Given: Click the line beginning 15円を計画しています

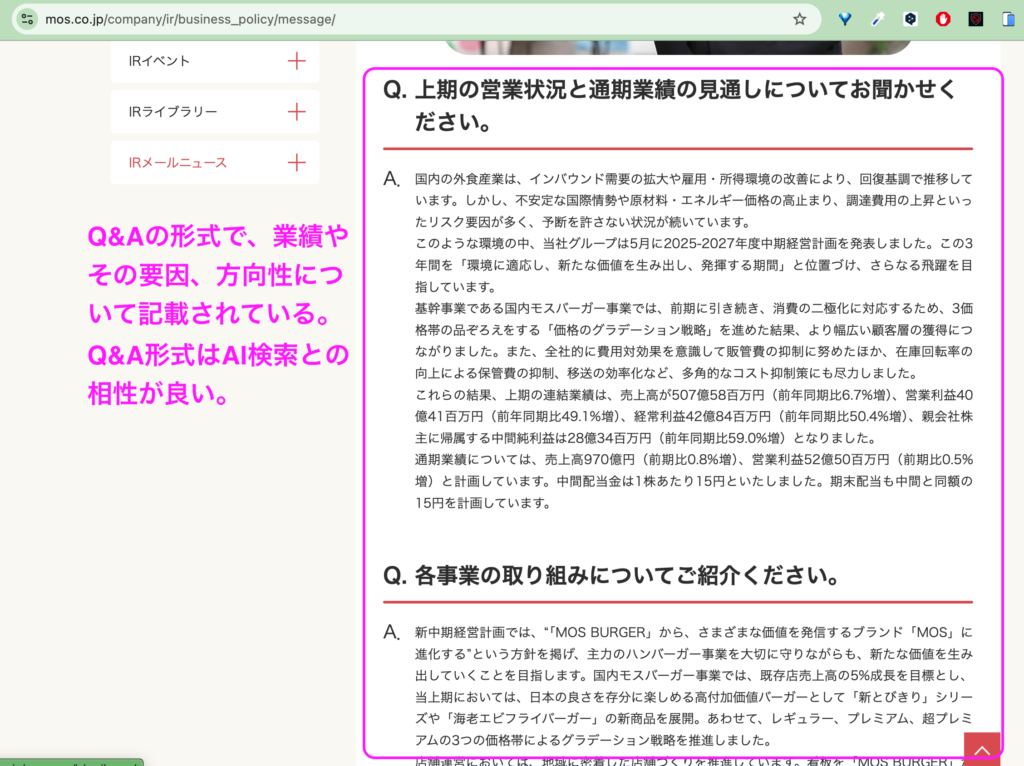Looking at the screenshot, I should point(483,503).
